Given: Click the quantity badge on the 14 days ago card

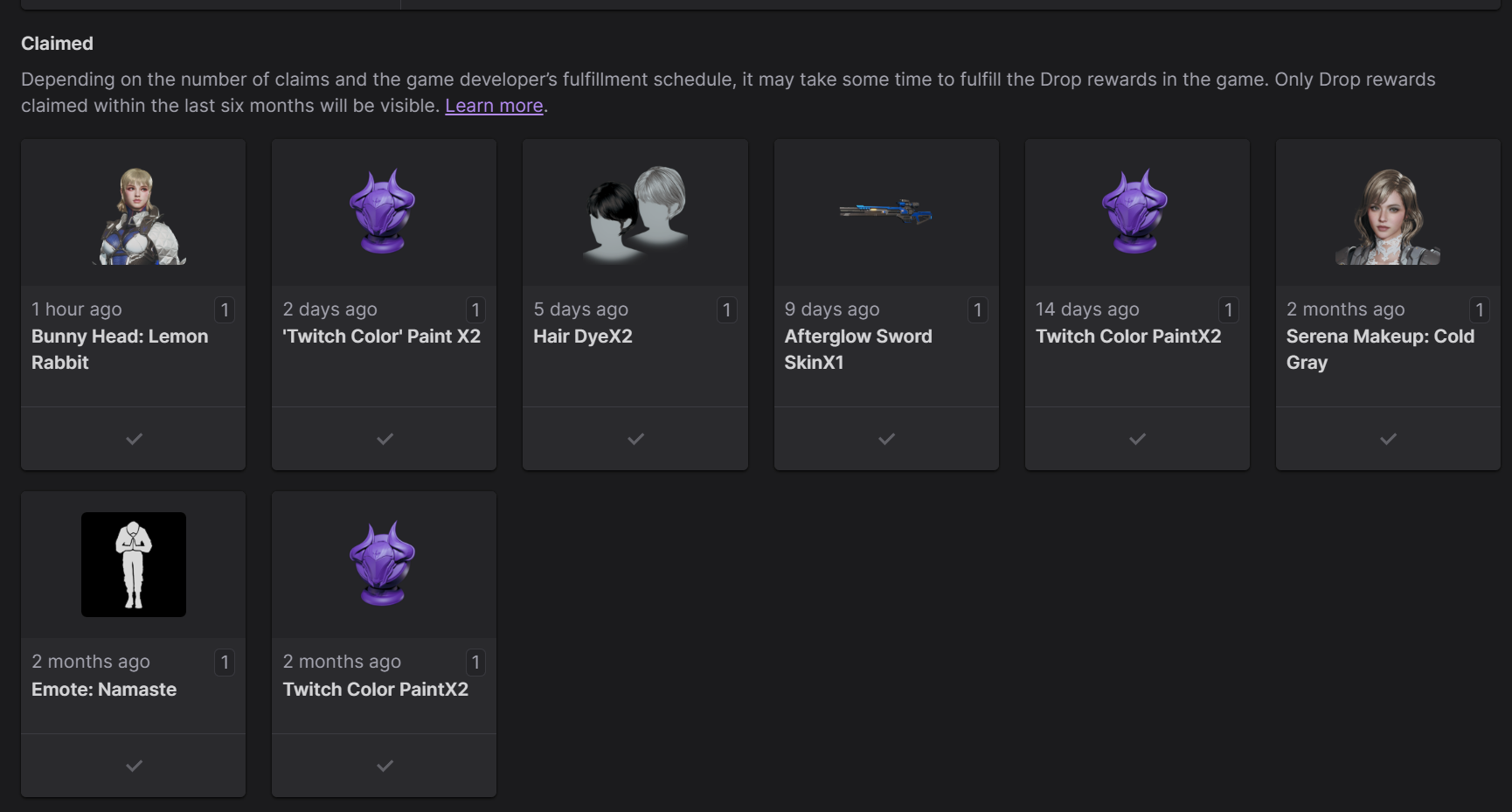Looking at the screenshot, I should (x=1228, y=309).
